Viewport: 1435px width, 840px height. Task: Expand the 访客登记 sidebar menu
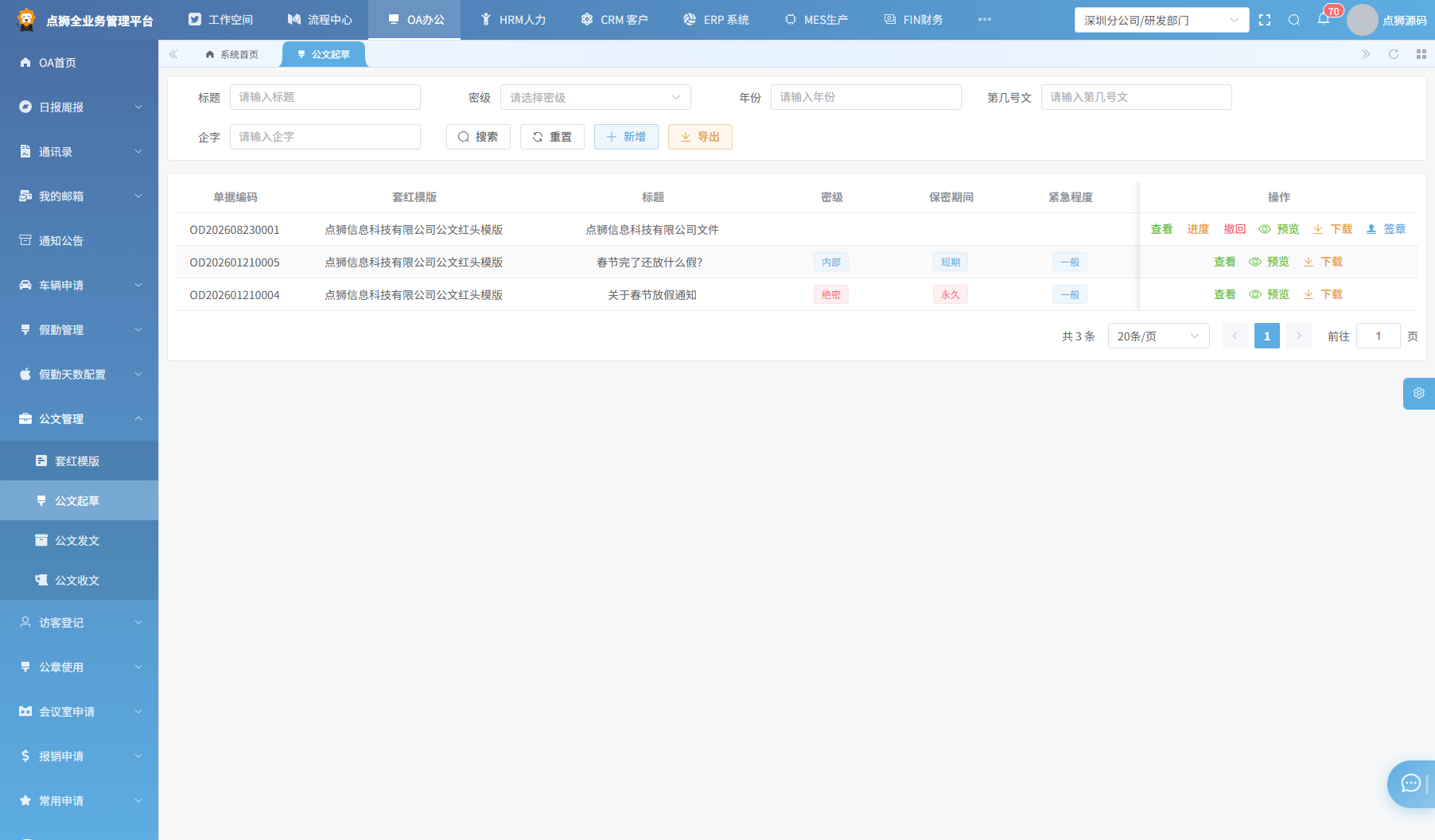(x=79, y=622)
